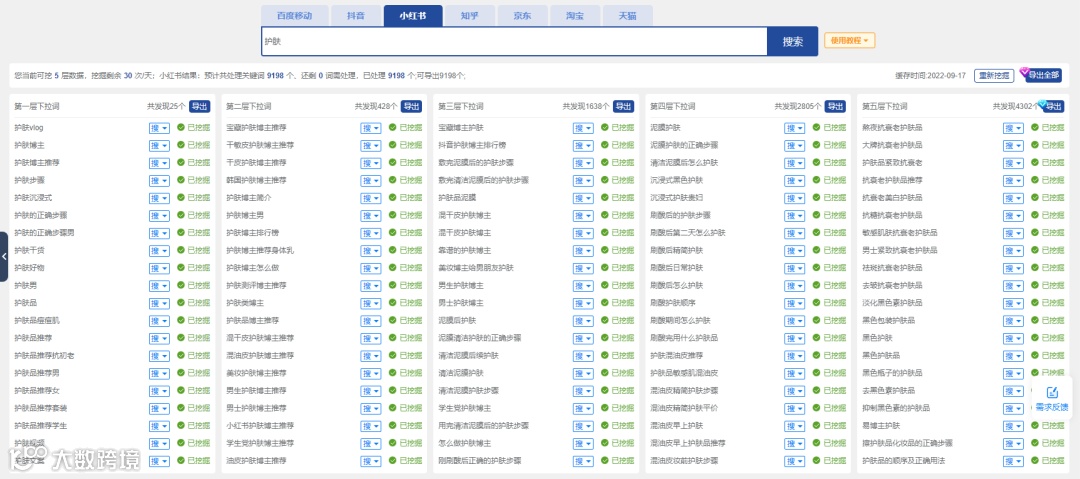1080x479 pixels.
Task: Export the 第三层下拉词 column
Action: (x=623, y=107)
